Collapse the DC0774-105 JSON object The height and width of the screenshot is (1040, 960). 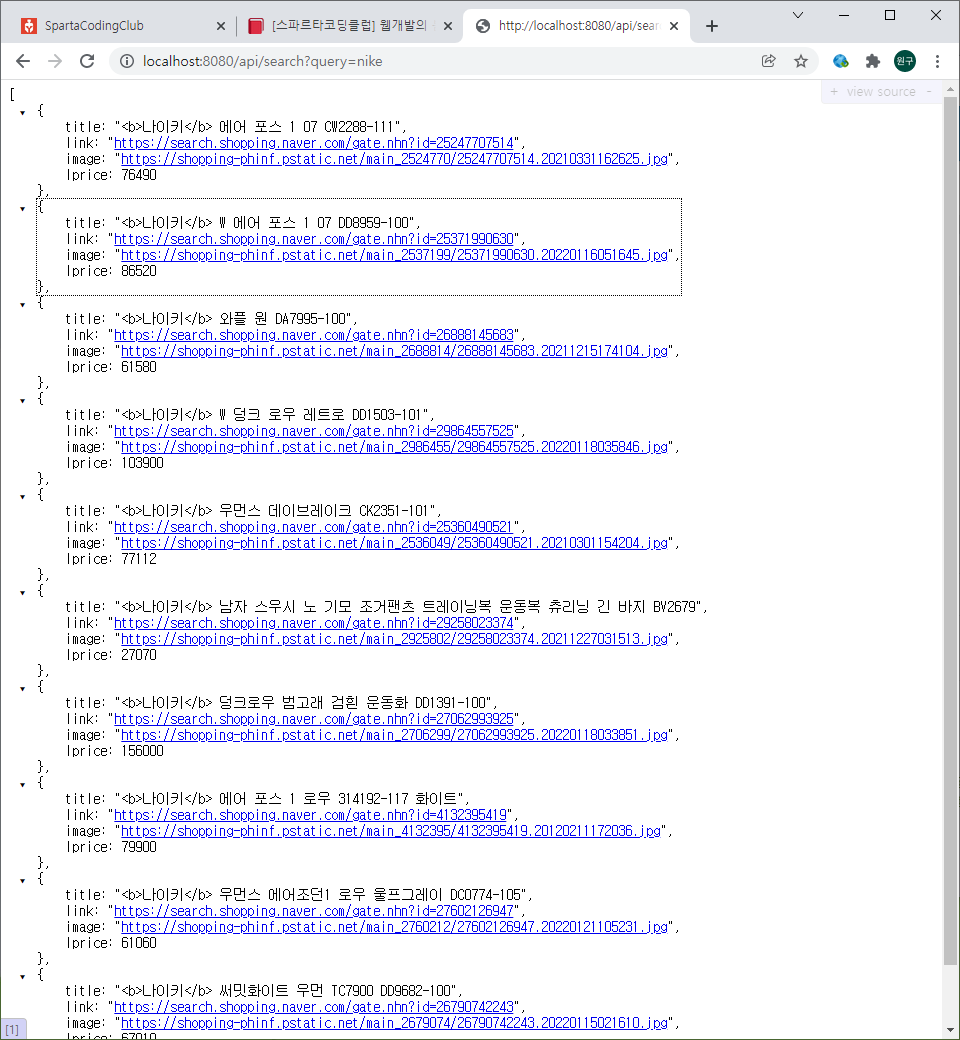pyautogui.click(x=23, y=881)
